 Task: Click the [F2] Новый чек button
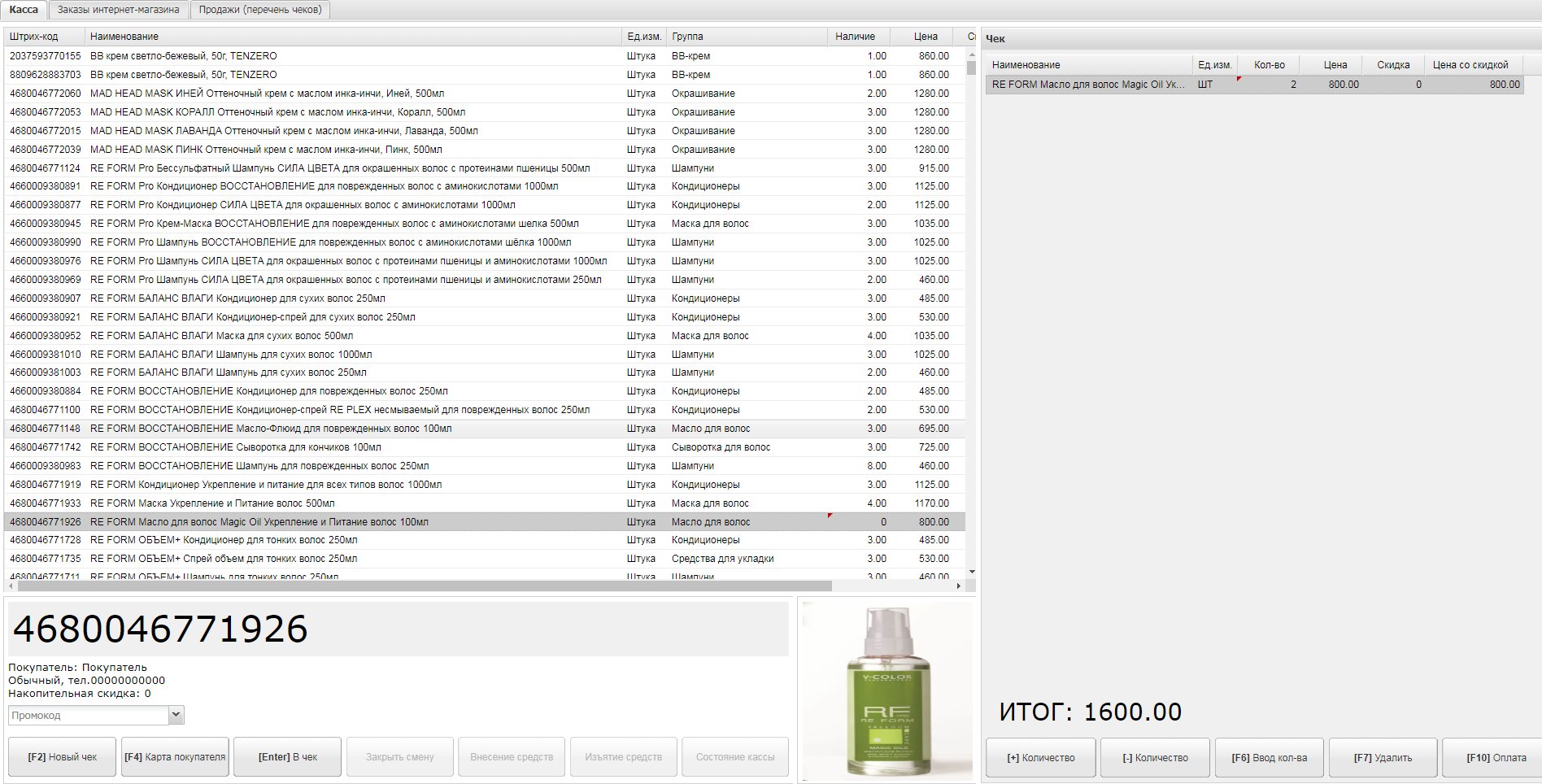(62, 757)
